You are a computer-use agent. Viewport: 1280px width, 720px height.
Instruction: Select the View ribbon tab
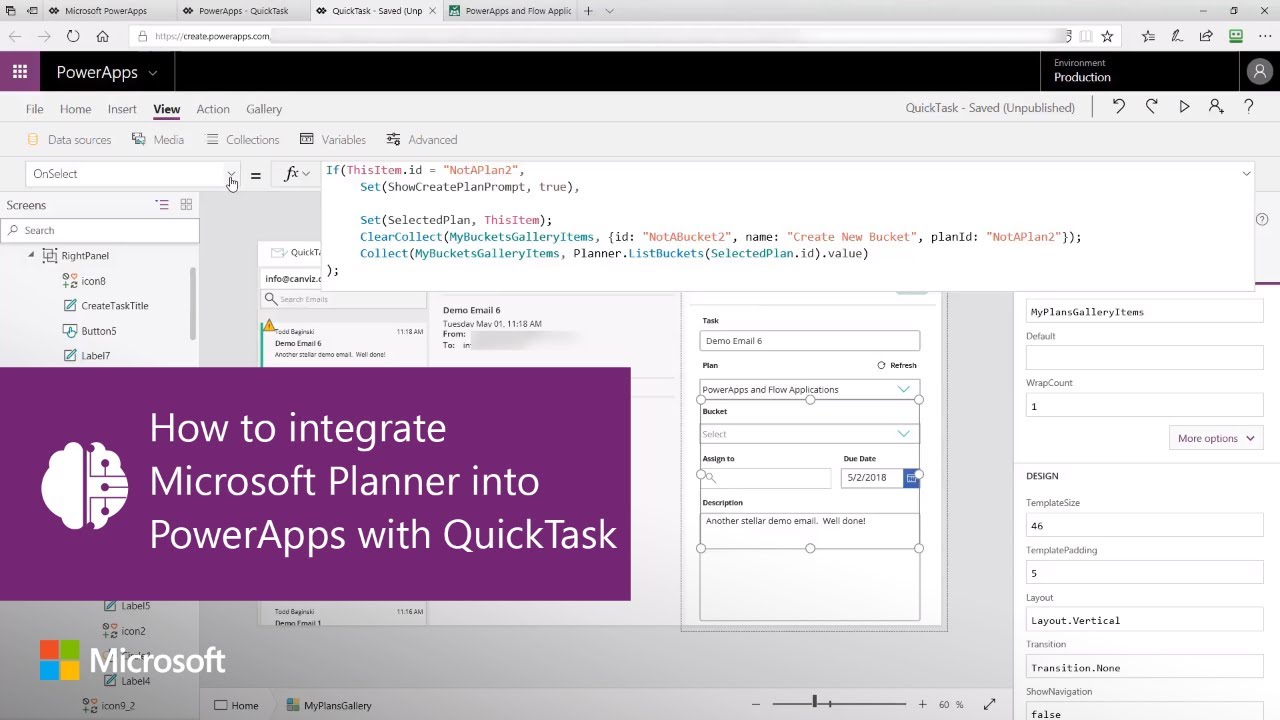tap(166, 109)
